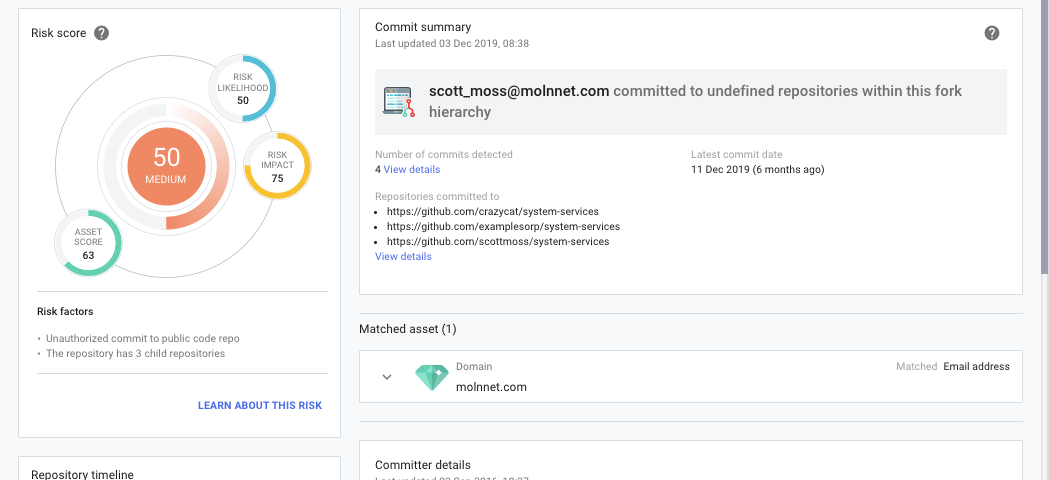Click the central 50 MEDIUM risk circle

coord(167,165)
